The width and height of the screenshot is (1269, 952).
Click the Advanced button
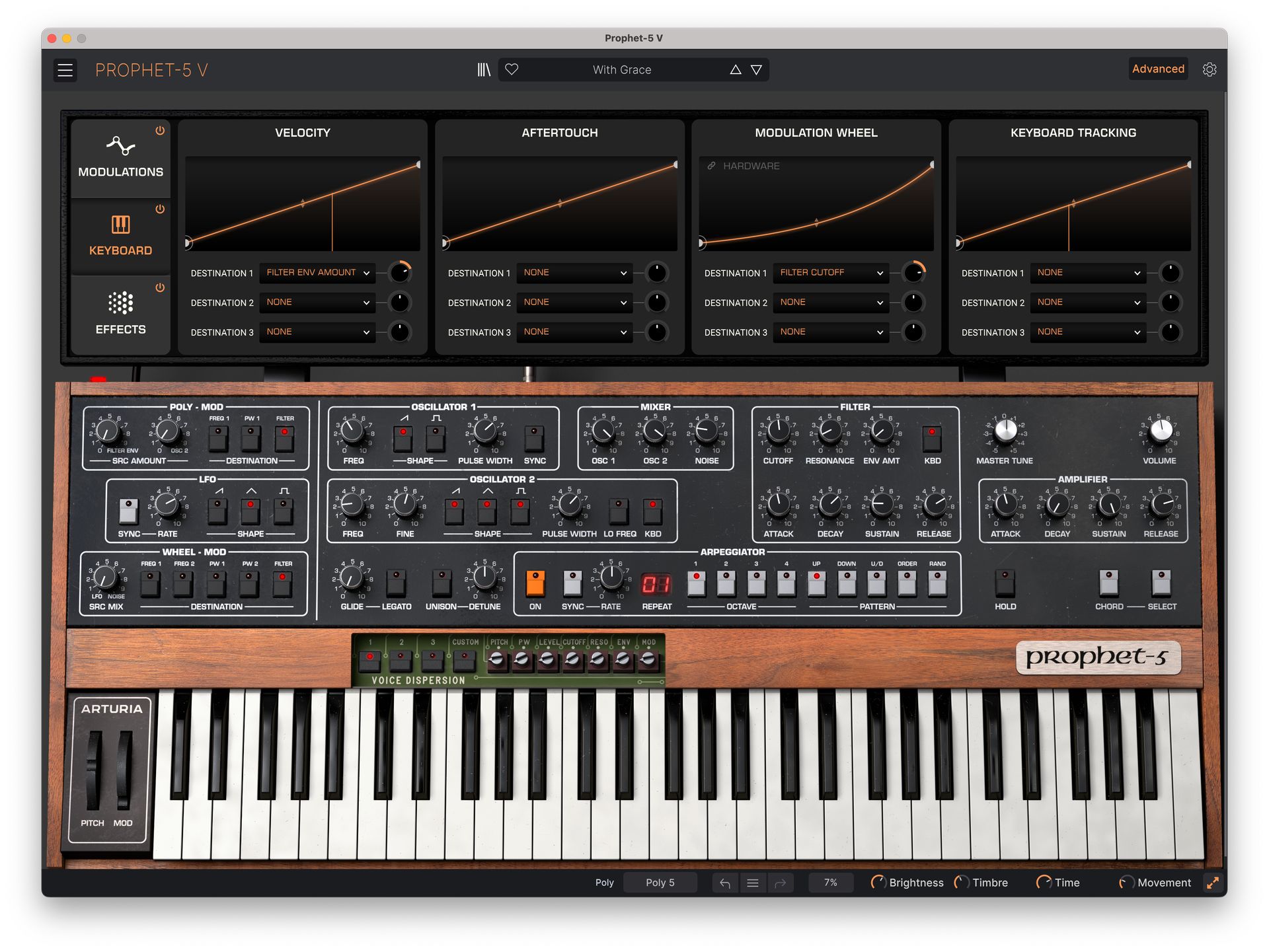coord(1157,69)
